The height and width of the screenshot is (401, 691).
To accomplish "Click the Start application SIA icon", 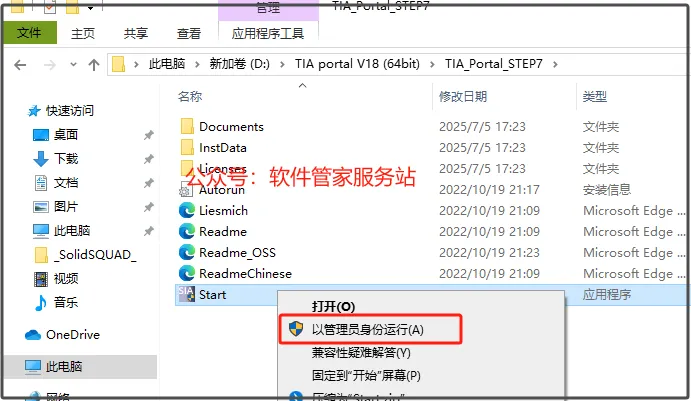I will tap(186, 294).
